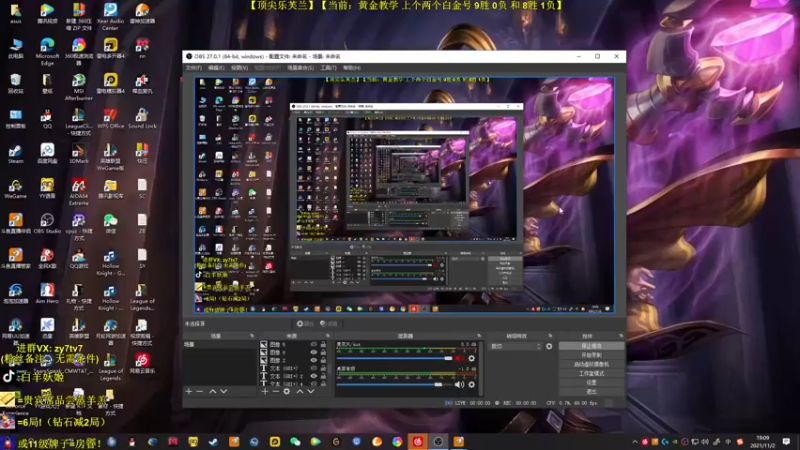Viewport: 800px width, 450px height.
Task: Pop out the Audio Mixer dock panel
Action: click(479, 336)
